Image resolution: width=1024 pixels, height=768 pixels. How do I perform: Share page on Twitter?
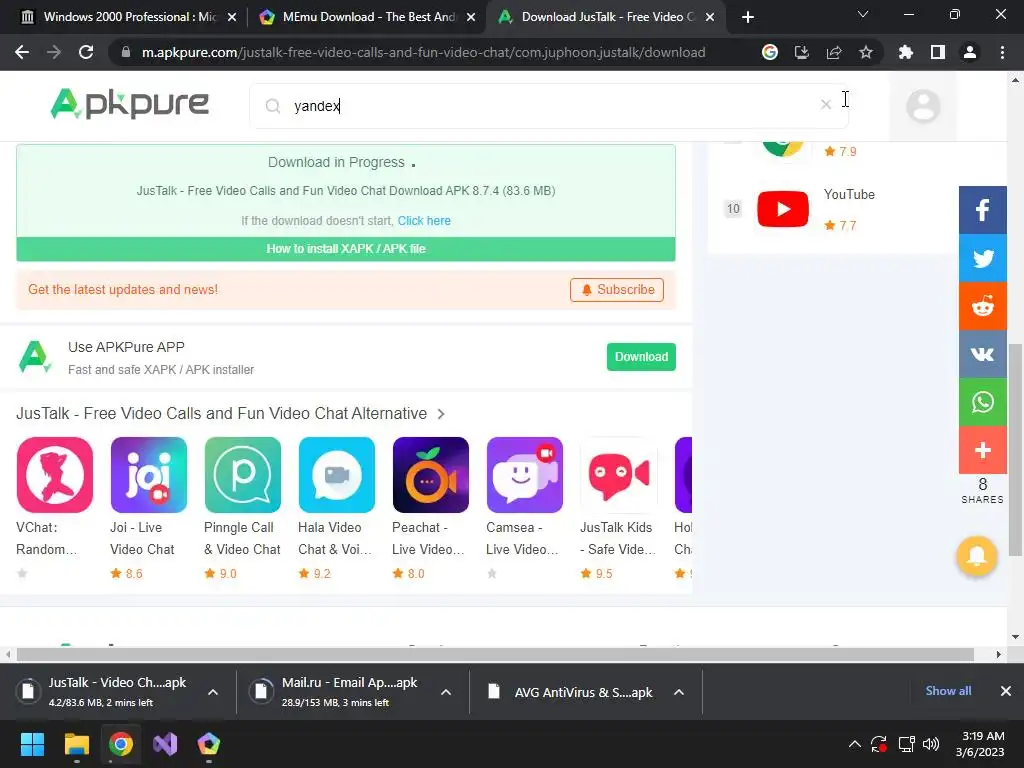[982, 258]
